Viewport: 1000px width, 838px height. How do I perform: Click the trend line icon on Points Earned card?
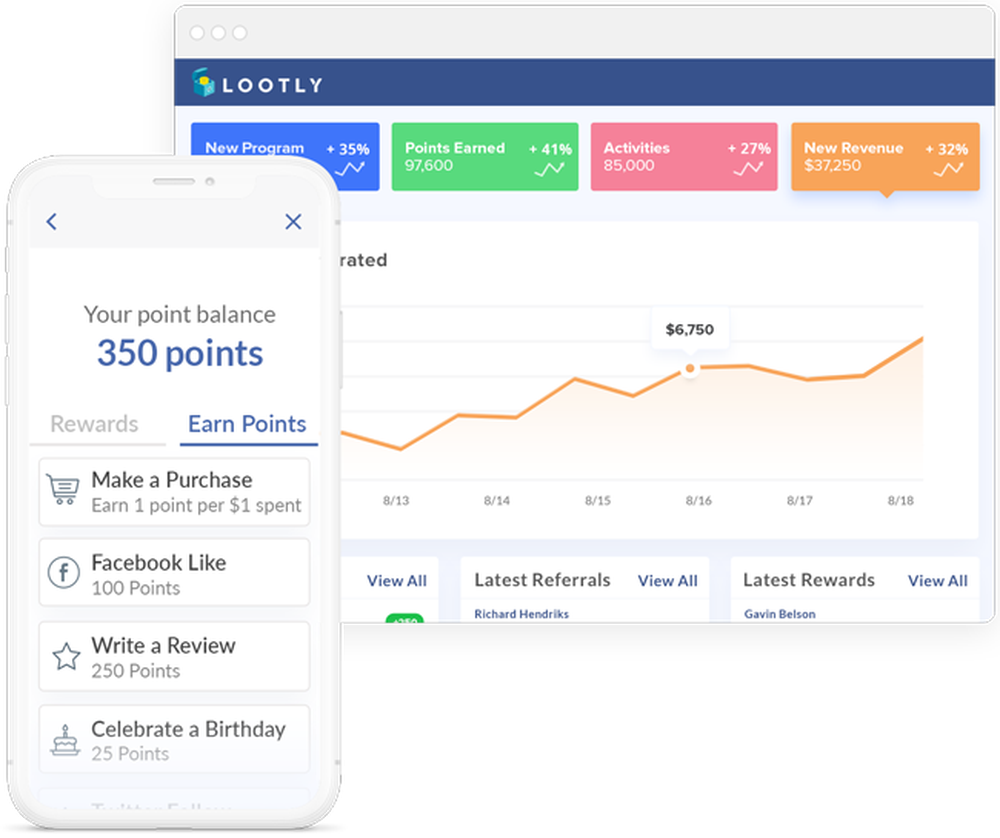click(549, 169)
